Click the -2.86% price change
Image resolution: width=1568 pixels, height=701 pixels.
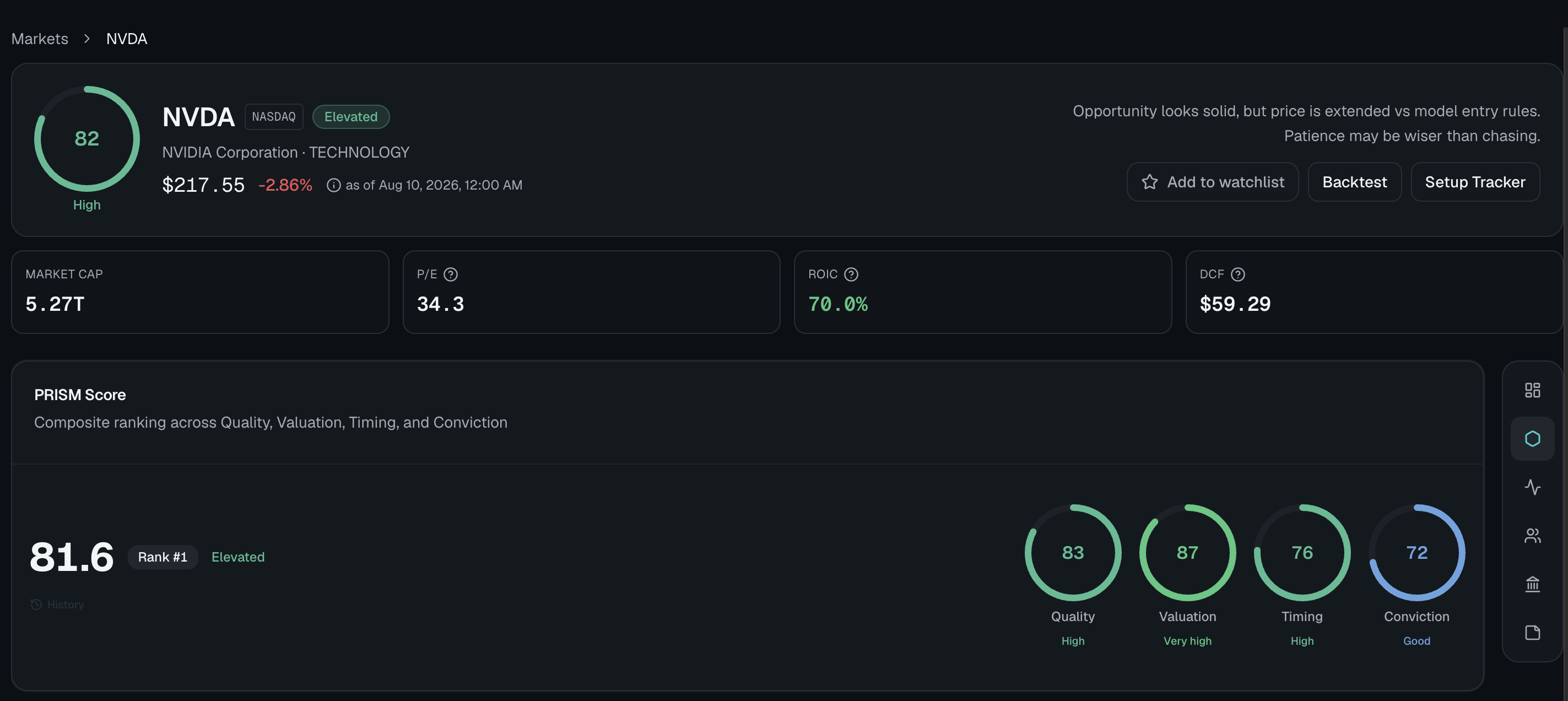(285, 185)
